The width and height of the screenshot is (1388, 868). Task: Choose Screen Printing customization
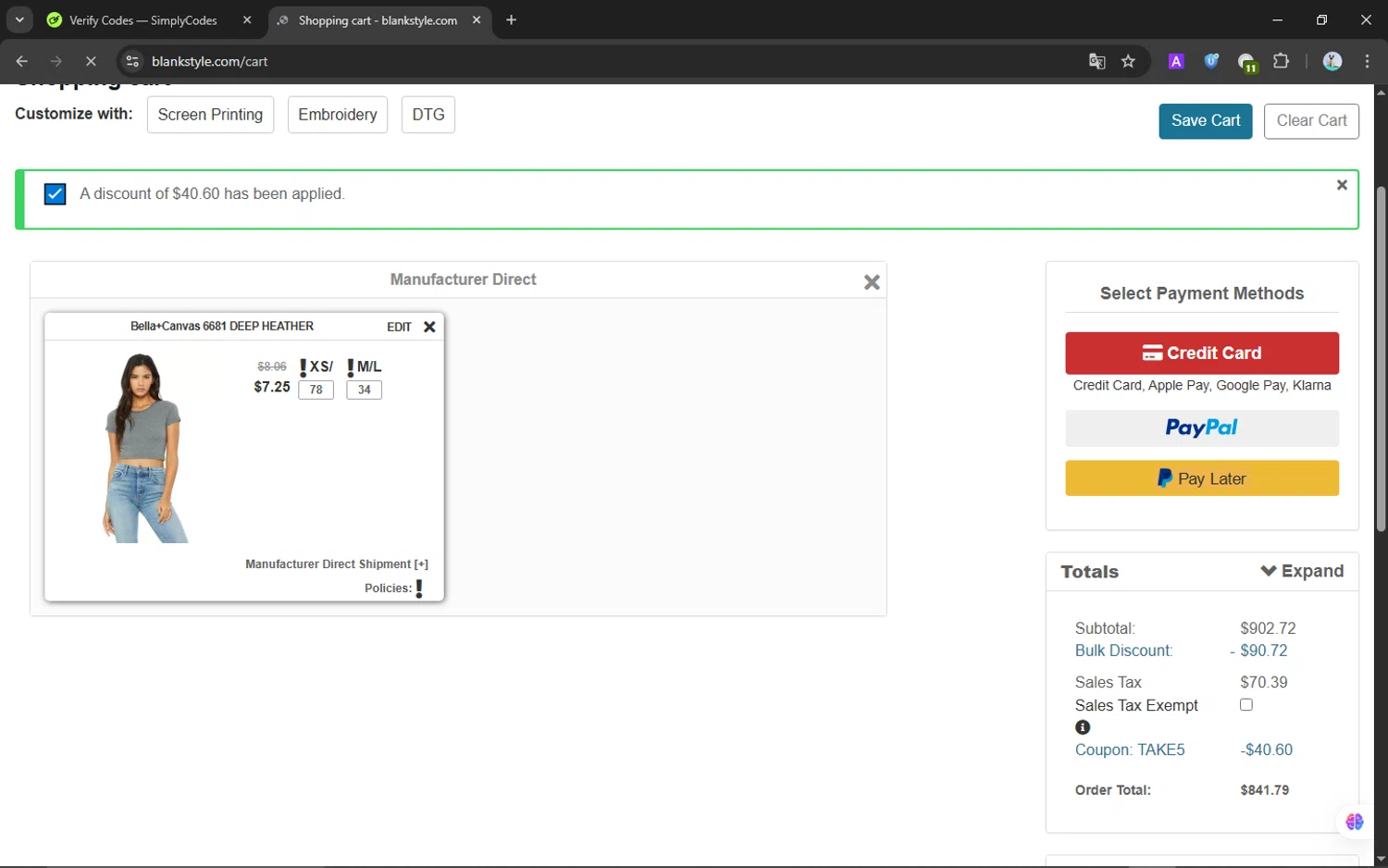point(210,115)
